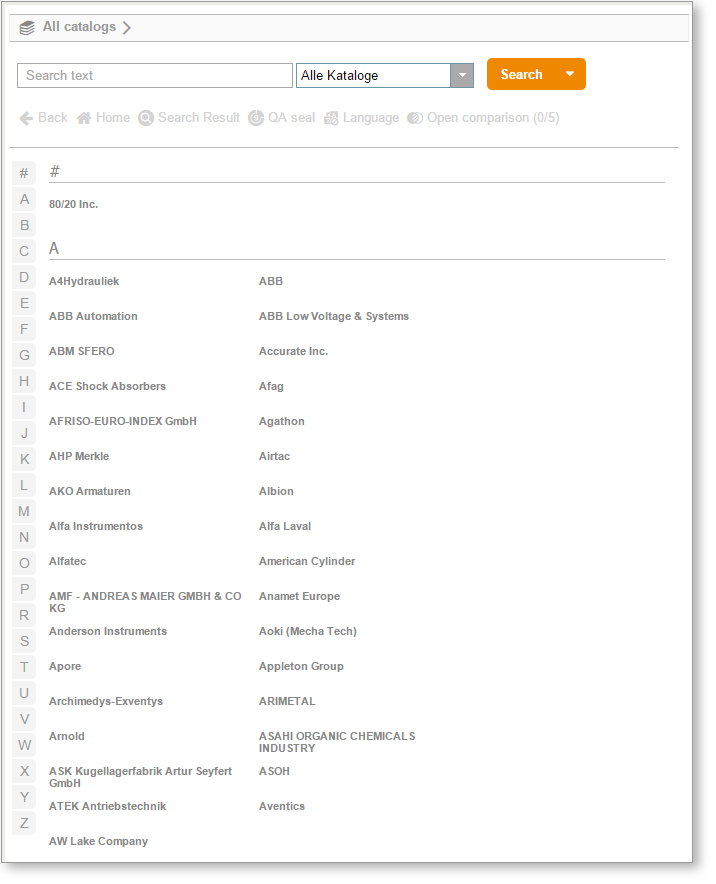Open the Agathon catalog
The width and height of the screenshot is (716, 884).
pos(281,421)
